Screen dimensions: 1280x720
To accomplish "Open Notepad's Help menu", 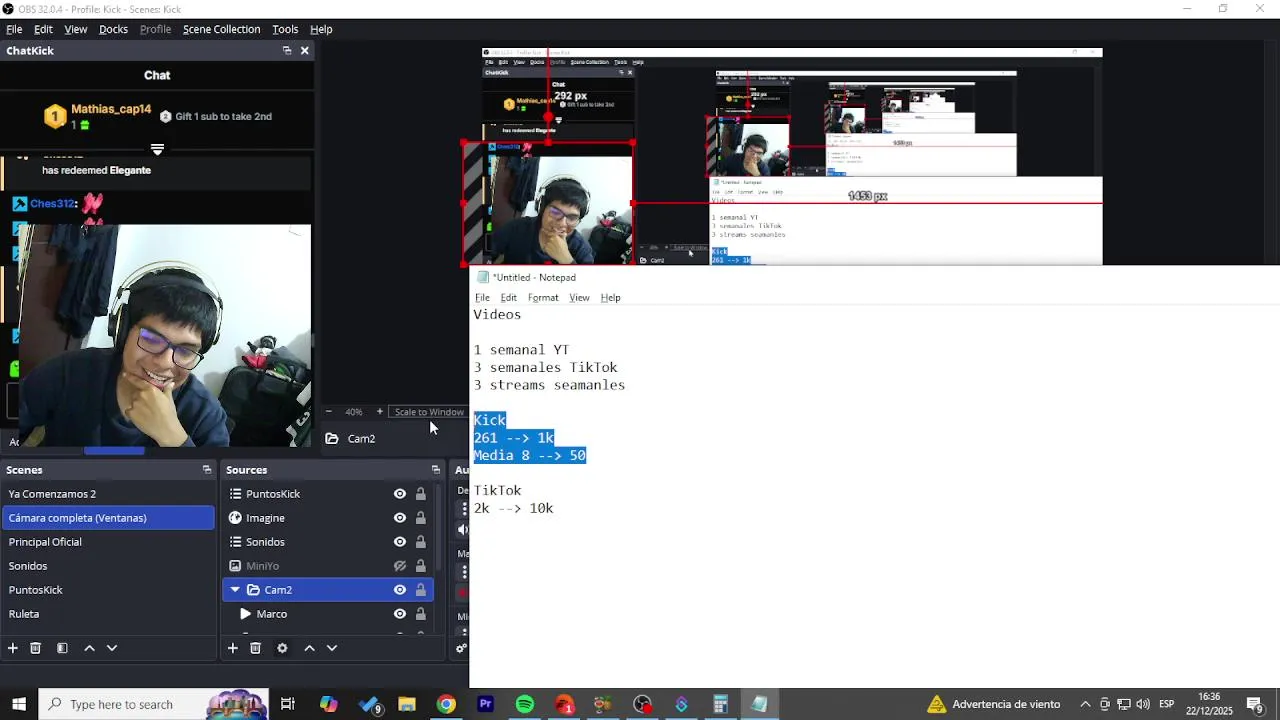I will [610, 298].
